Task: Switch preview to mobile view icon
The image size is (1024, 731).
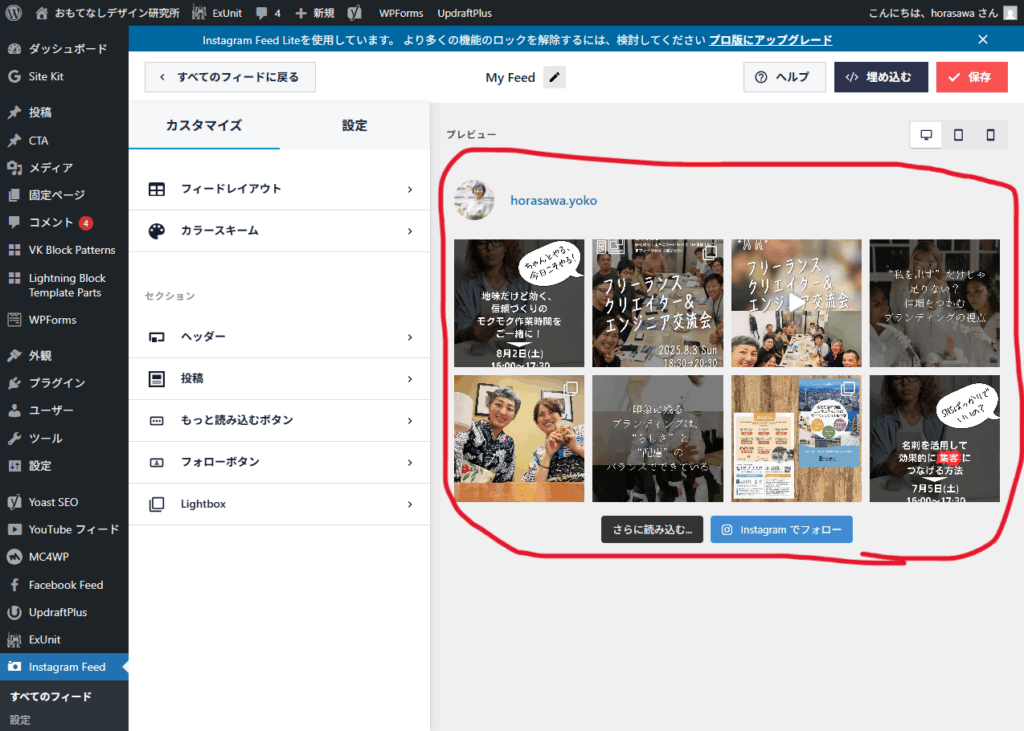Action: point(990,135)
